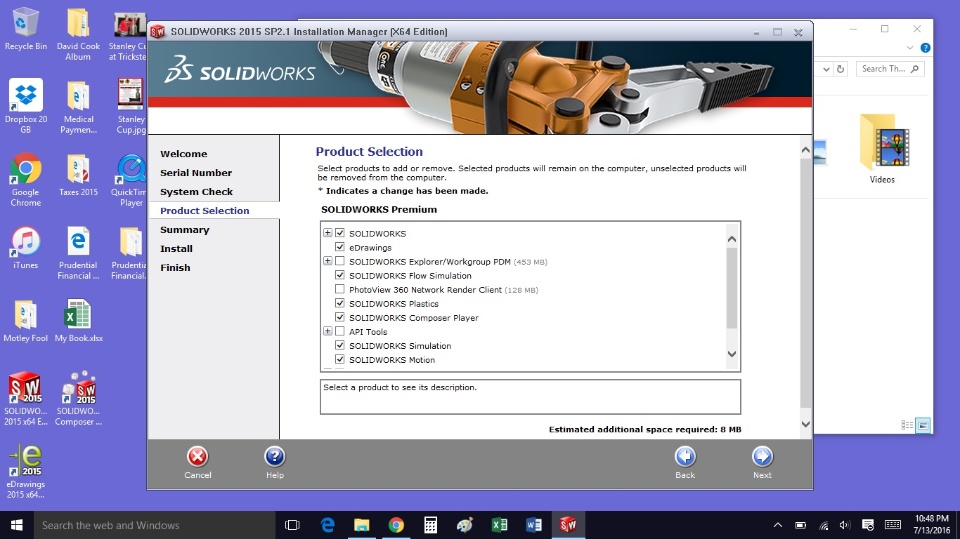The height and width of the screenshot is (539, 960).
Task: Expand the API Tools tree node
Action: [x=328, y=331]
